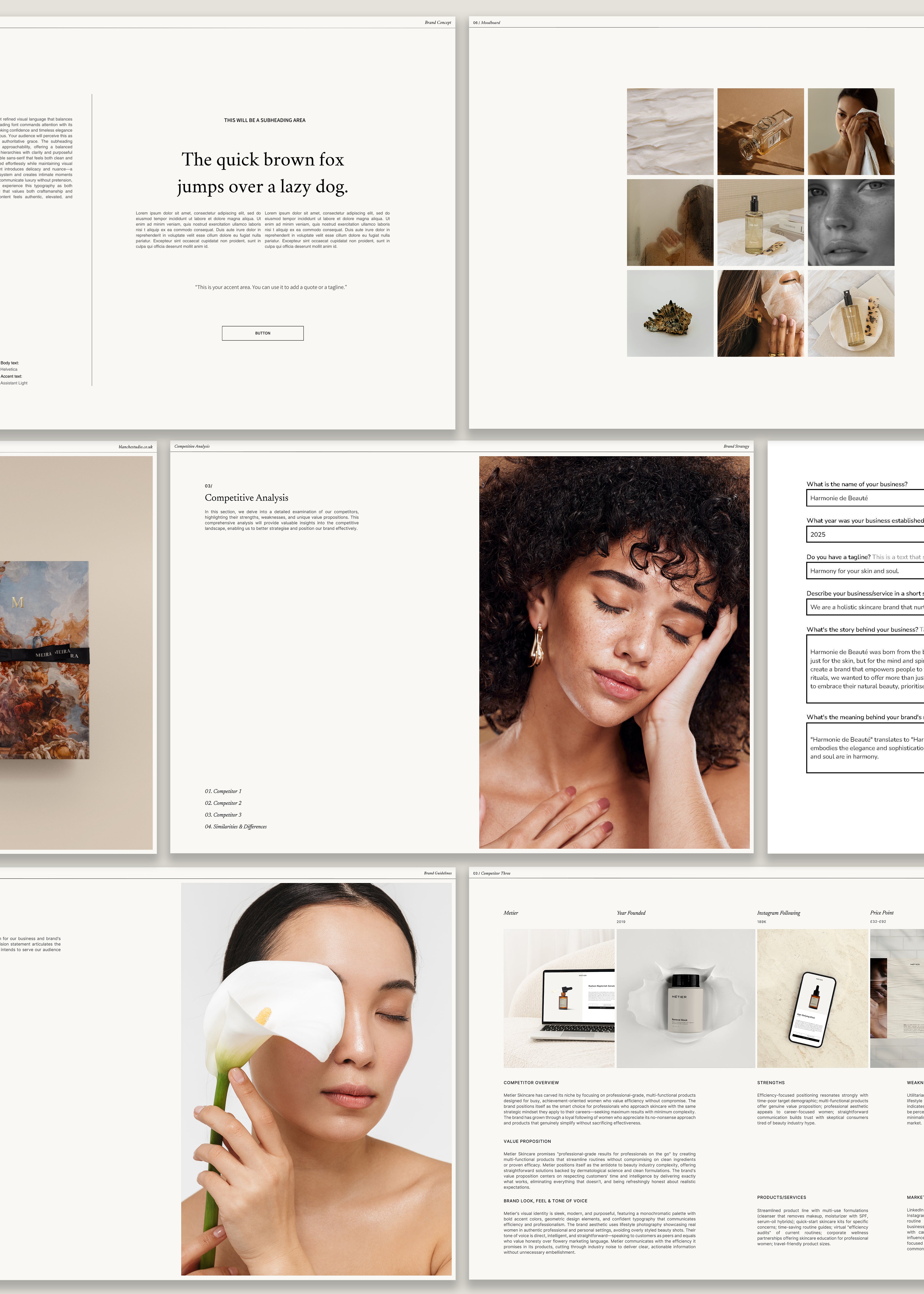Click the business name input field
The image size is (924, 1294).
(x=864, y=498)
